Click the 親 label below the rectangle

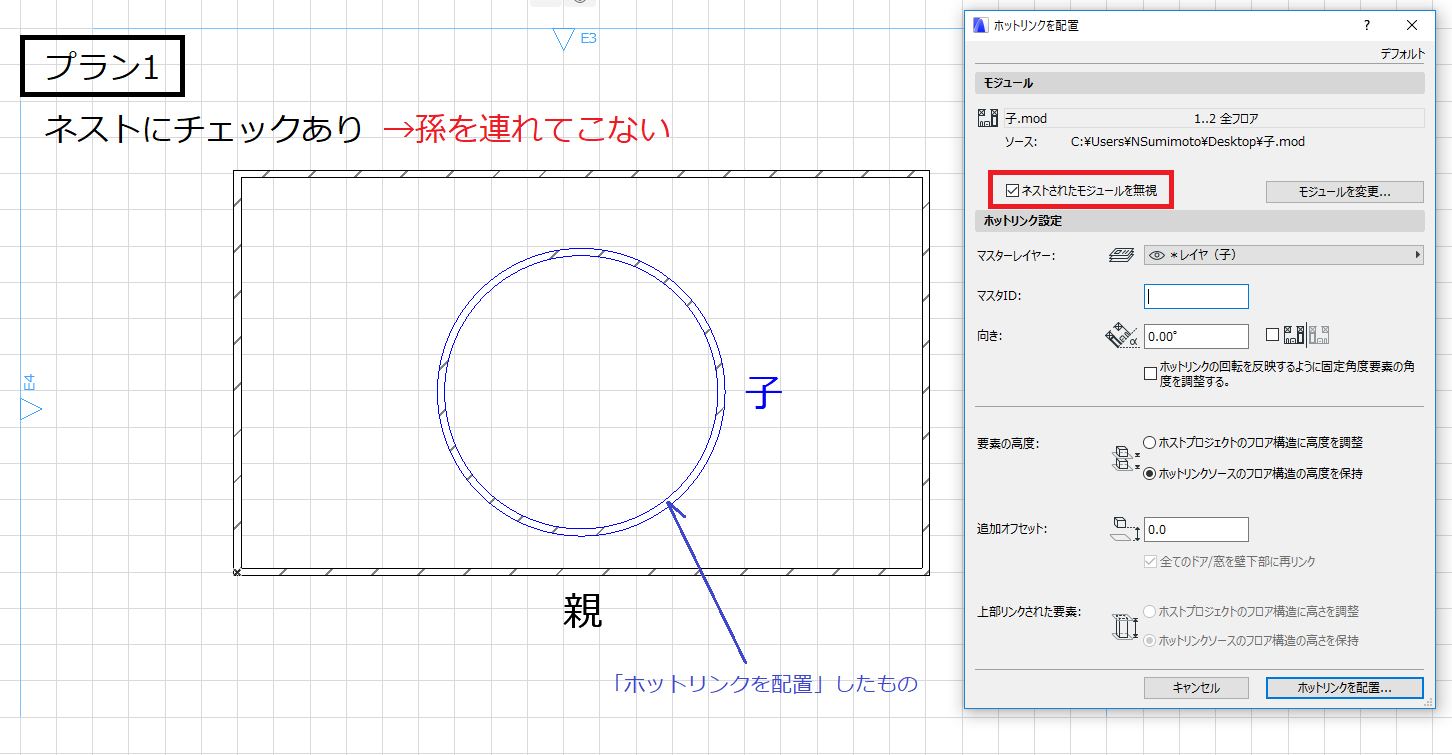[x=583, y=611]
